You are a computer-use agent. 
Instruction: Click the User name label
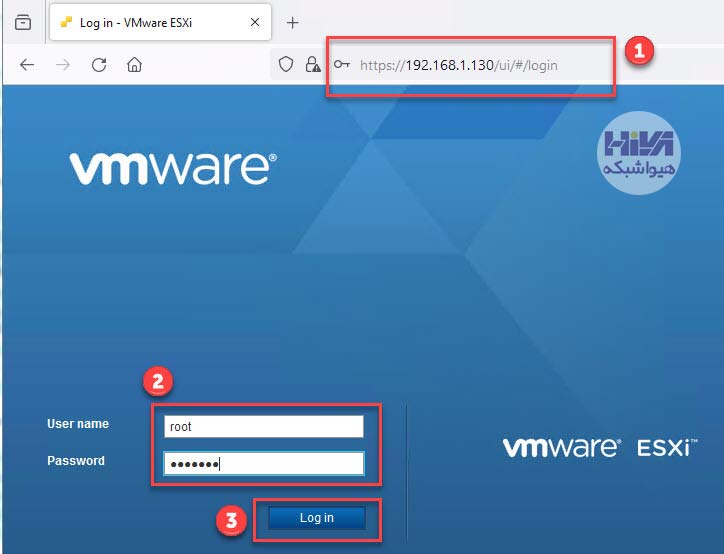tap(78, 424)
